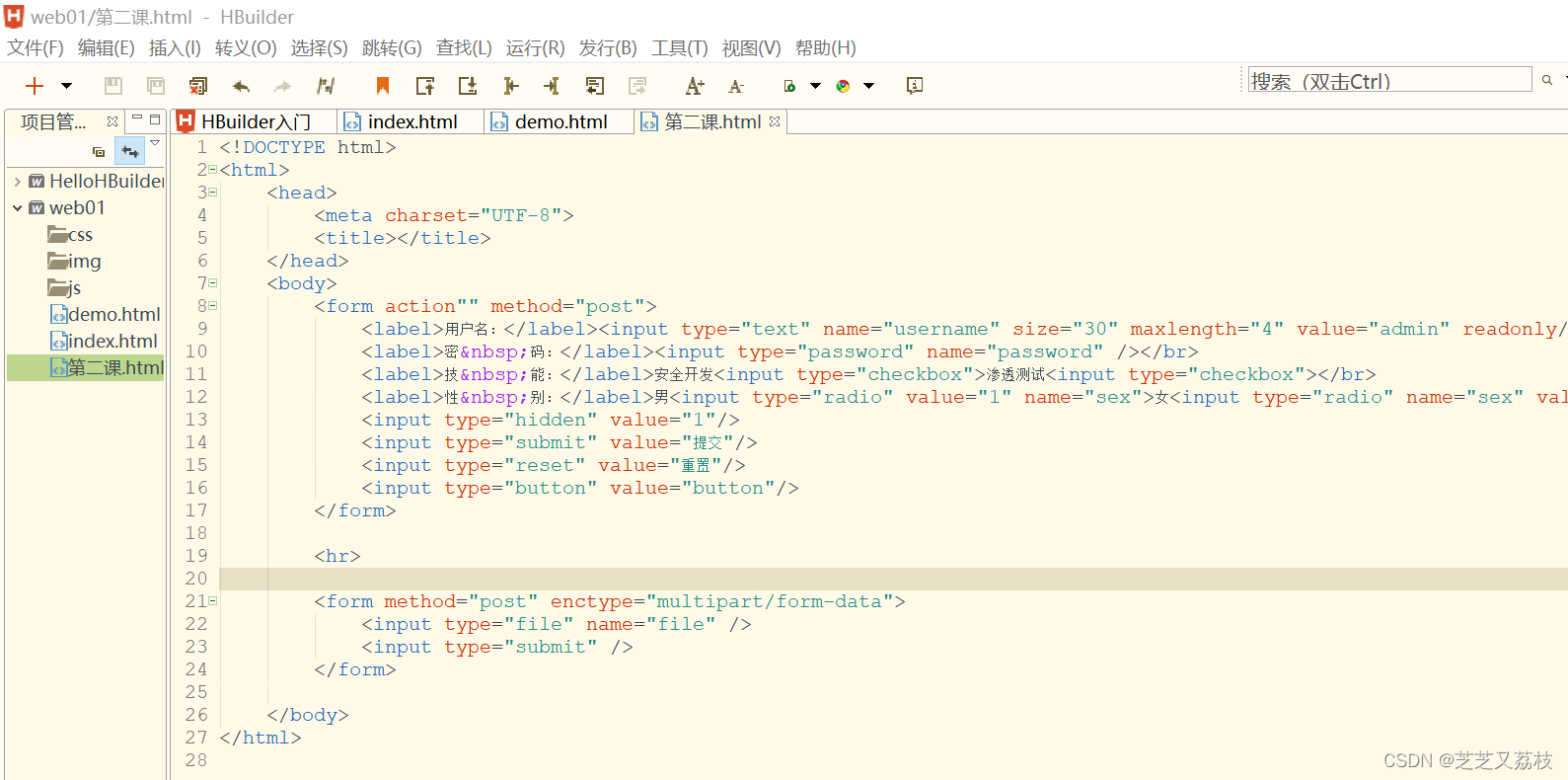Fold the form tag at line 21
Screen dimensions: 1568x780
pyautogui.click(x=212, y=601)
